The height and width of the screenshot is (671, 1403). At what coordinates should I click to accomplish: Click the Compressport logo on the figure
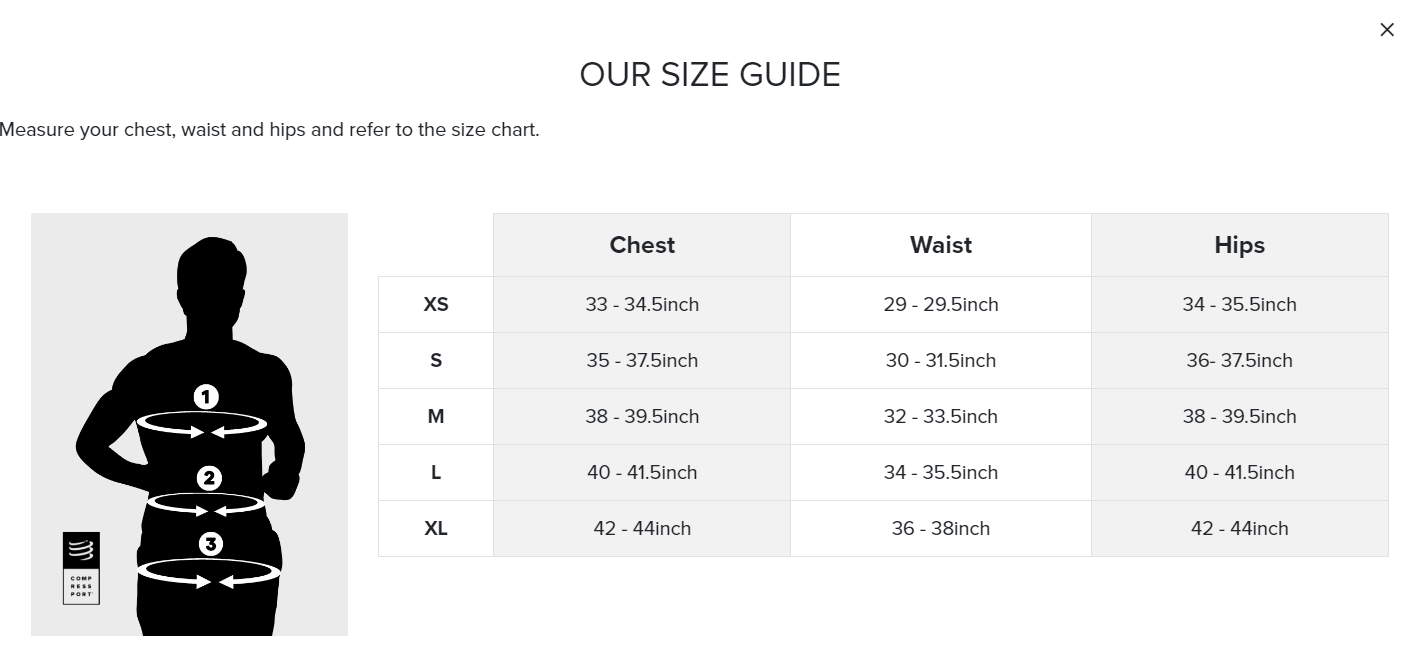(81, 567)
